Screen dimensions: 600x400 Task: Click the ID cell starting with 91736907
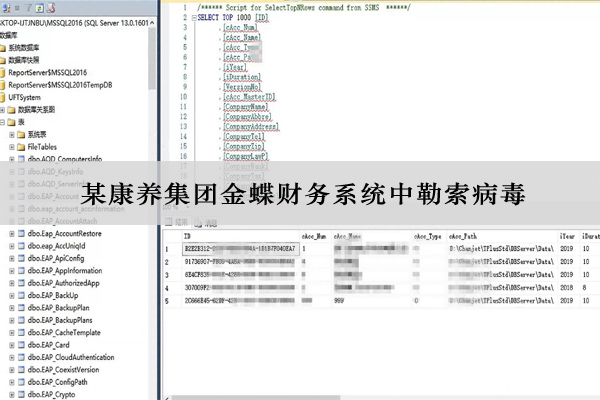click(240, 262)
